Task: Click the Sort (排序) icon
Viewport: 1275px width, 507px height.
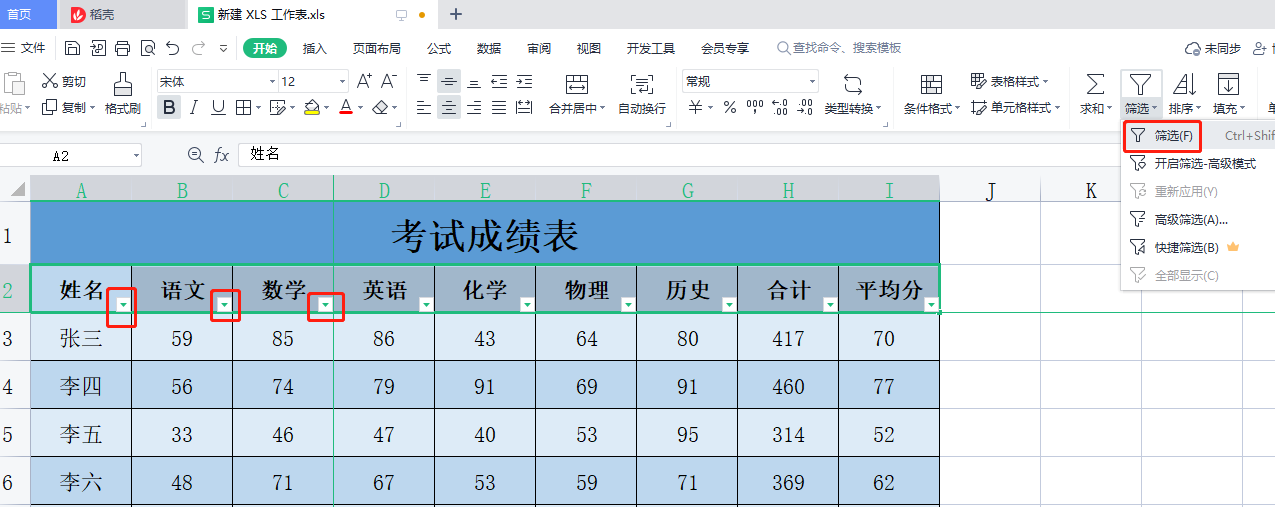Action: point(1184,84)
